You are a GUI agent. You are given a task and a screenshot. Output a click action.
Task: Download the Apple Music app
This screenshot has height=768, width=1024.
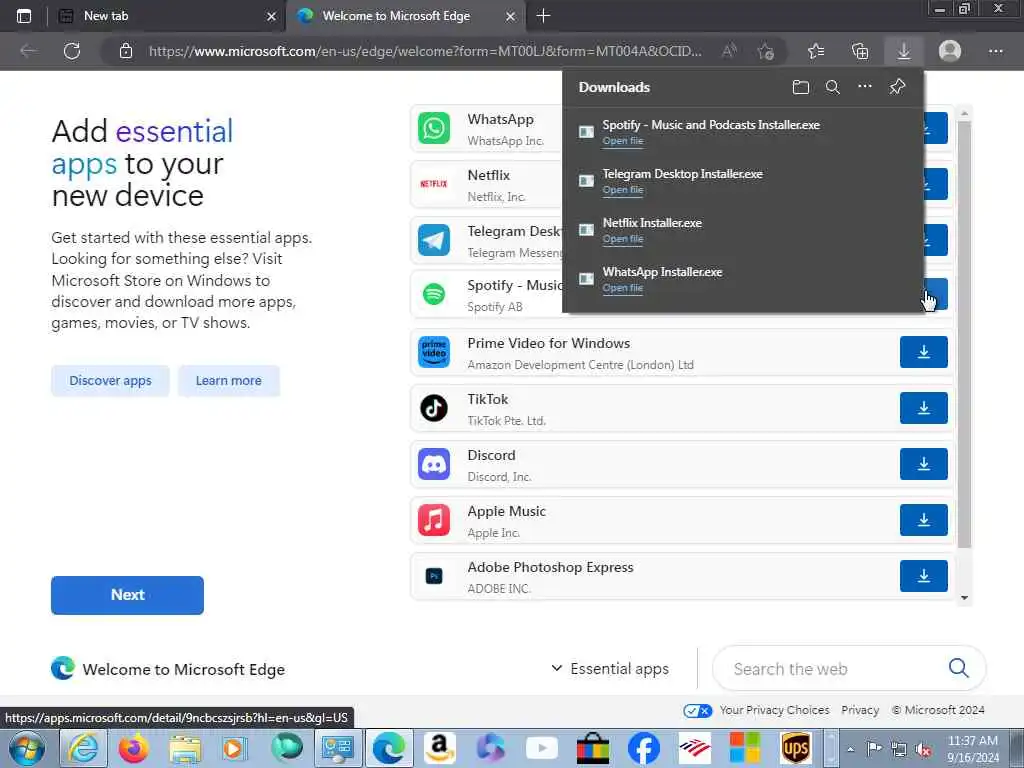923,520
